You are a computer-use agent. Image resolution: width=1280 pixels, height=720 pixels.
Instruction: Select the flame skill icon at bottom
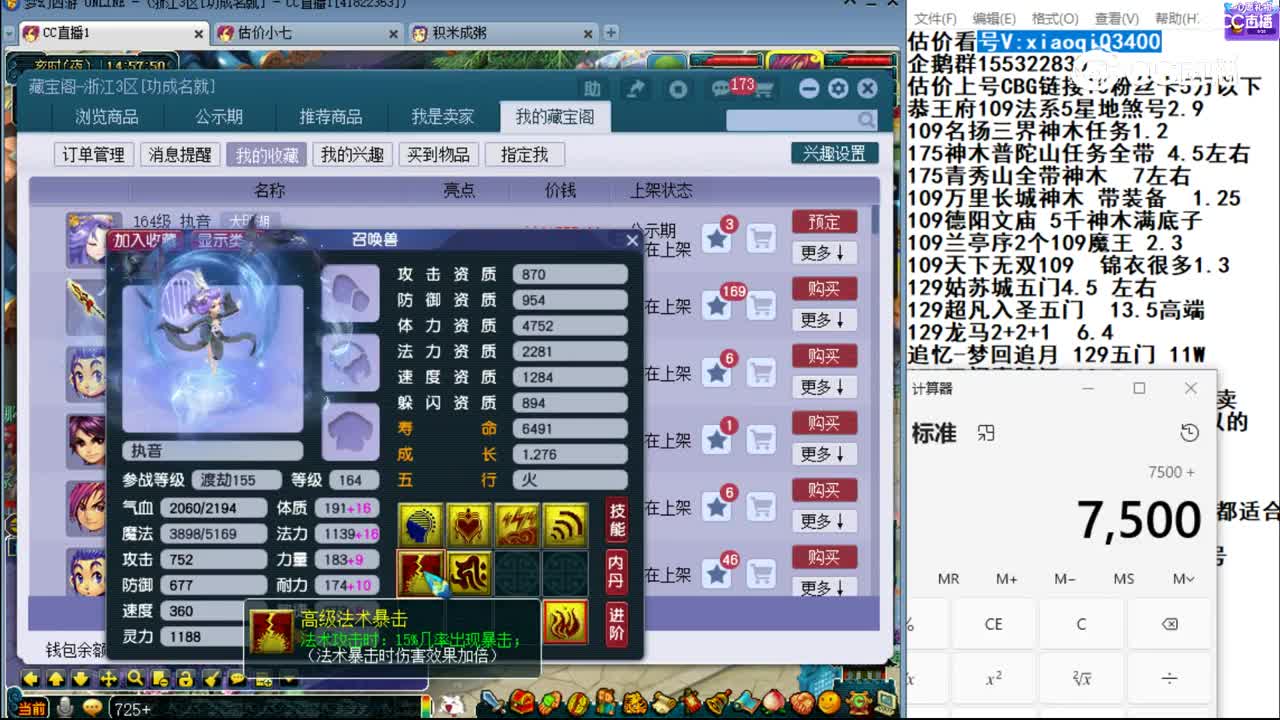tap(565, 622)
